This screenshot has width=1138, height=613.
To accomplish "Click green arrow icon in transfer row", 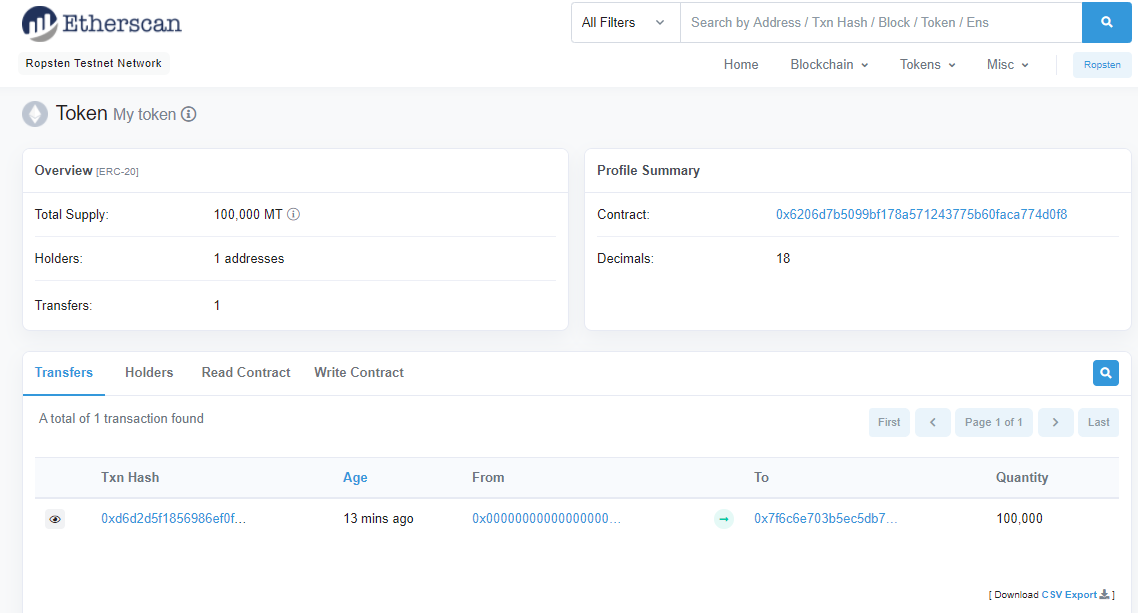I will [724, 519].
